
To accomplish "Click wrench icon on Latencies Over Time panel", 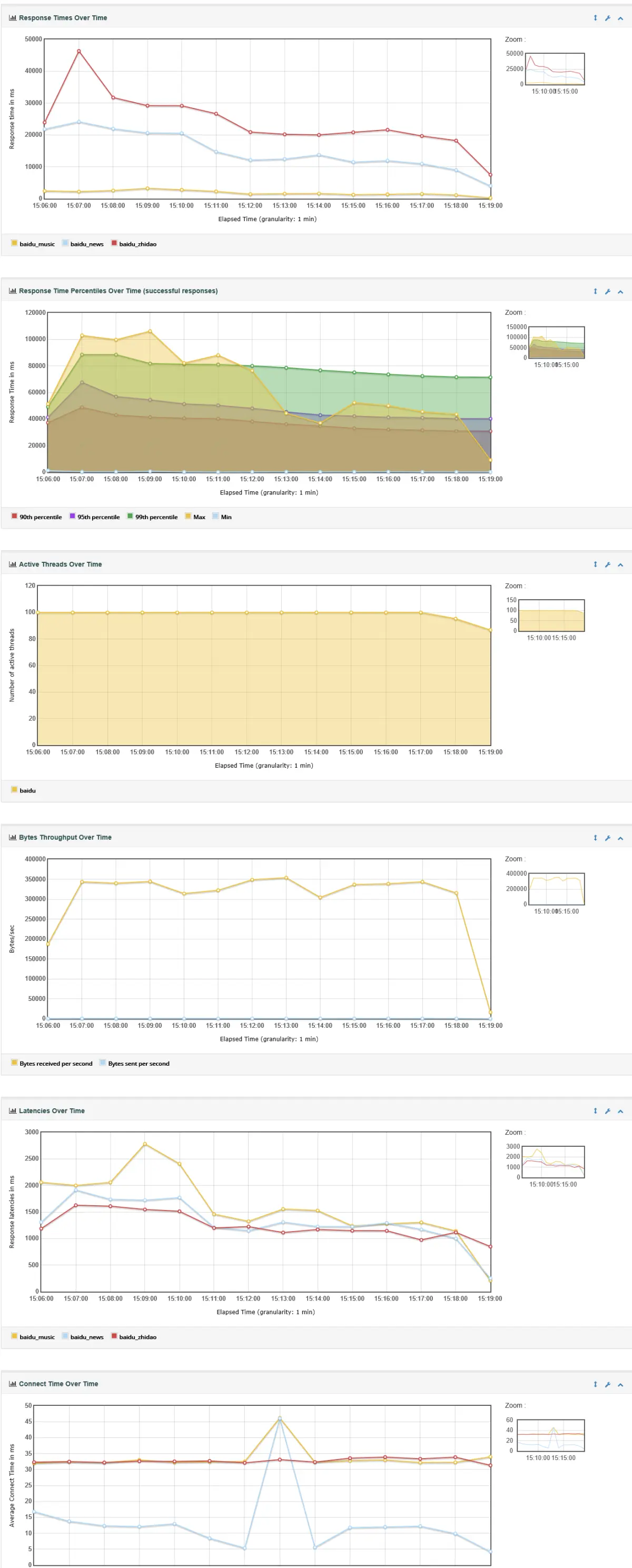I will click(x=608, y=1112).
